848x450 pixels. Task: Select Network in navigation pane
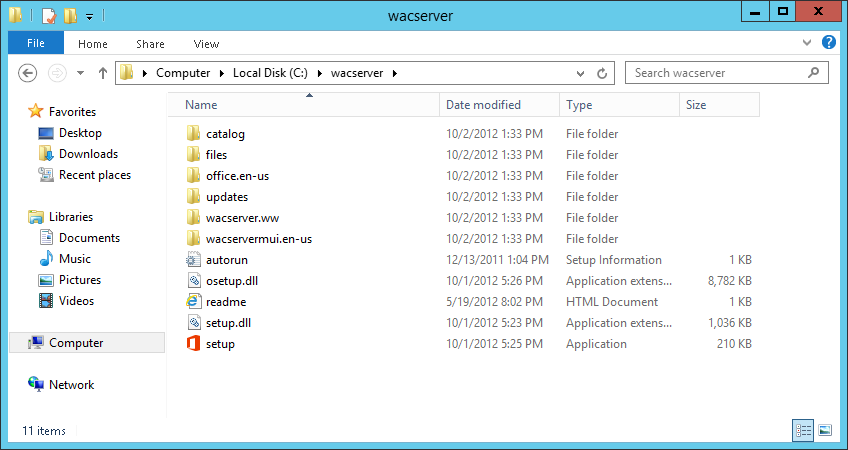pyautogui.click(x=71, y=385)
